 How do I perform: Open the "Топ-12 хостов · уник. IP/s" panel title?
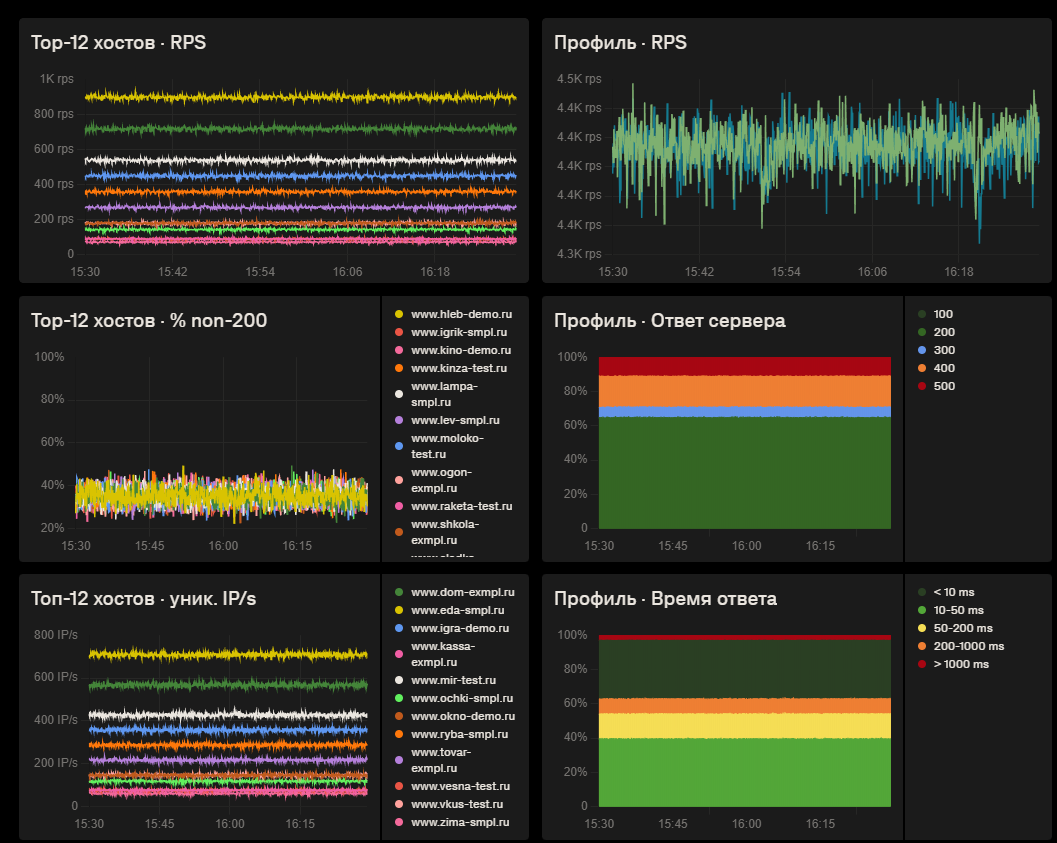pyautogui.click(x=144, y=598)
